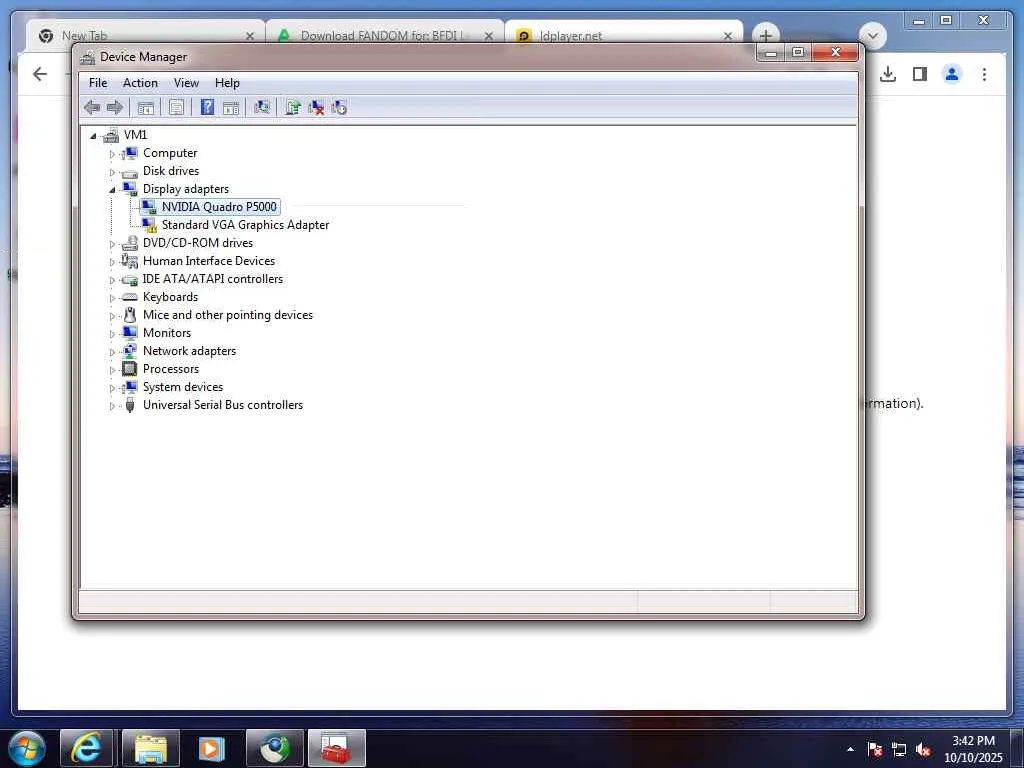Select the IDE ATA/ATAPI controllers text label
Image resolution: width=1024 pixels, height=768 pixels.
click(213, 279)
